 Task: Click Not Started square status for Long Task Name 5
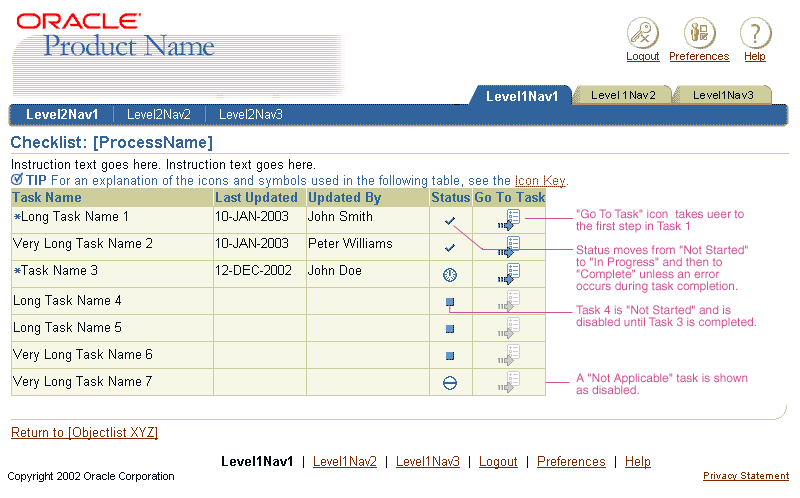coord(449,329)
